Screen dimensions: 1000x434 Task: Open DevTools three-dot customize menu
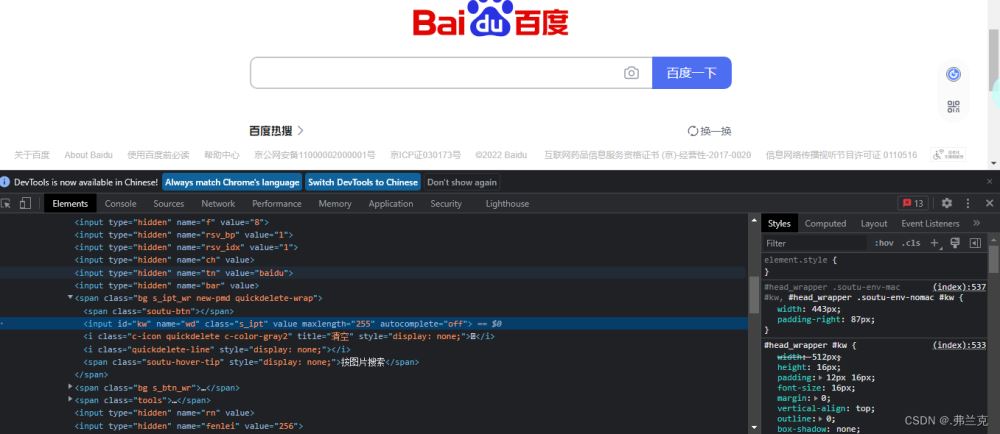click(x=967, y=203)
